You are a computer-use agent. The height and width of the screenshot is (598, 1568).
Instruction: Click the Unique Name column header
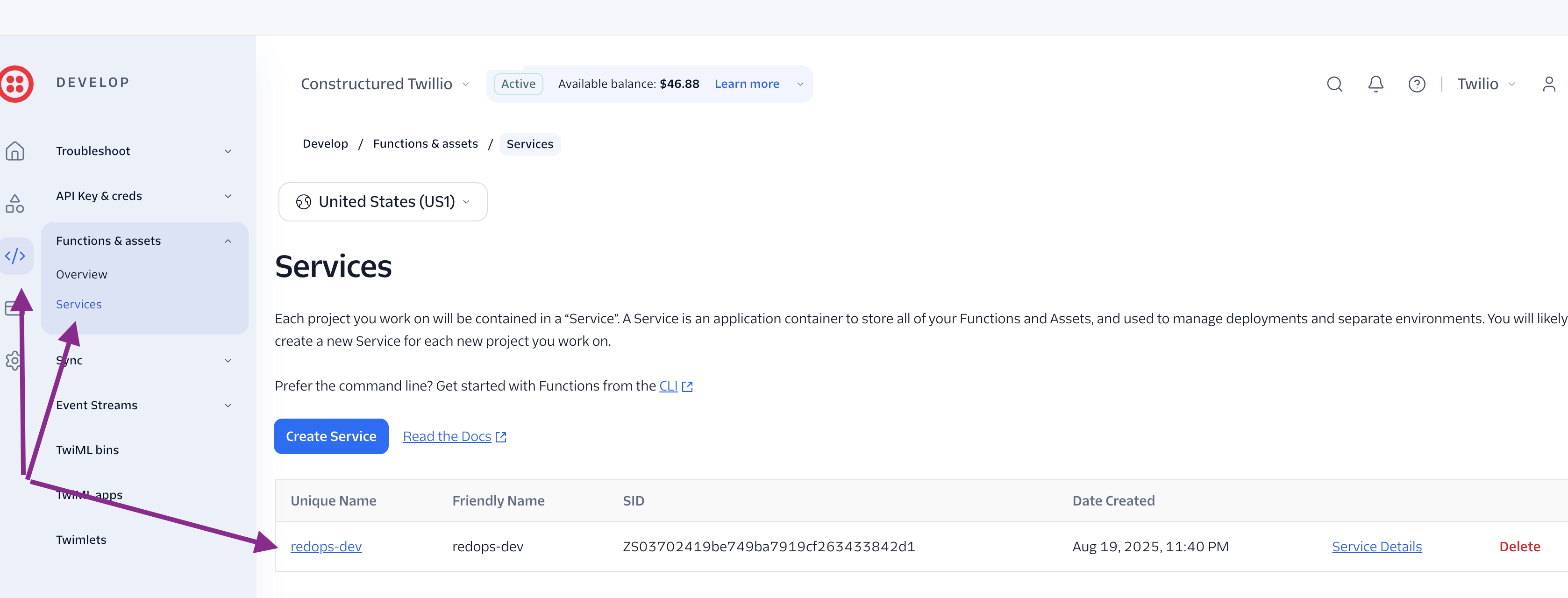tap(334, 501)
